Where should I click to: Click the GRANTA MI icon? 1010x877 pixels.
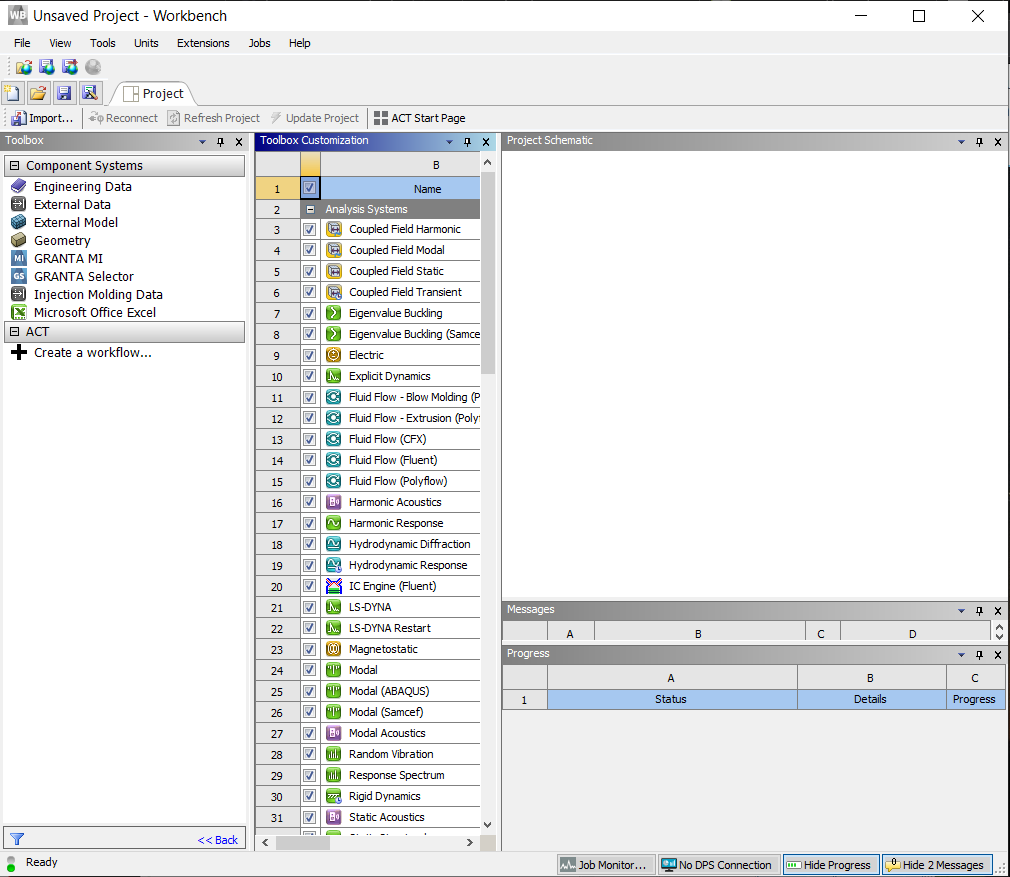(18, 259)
